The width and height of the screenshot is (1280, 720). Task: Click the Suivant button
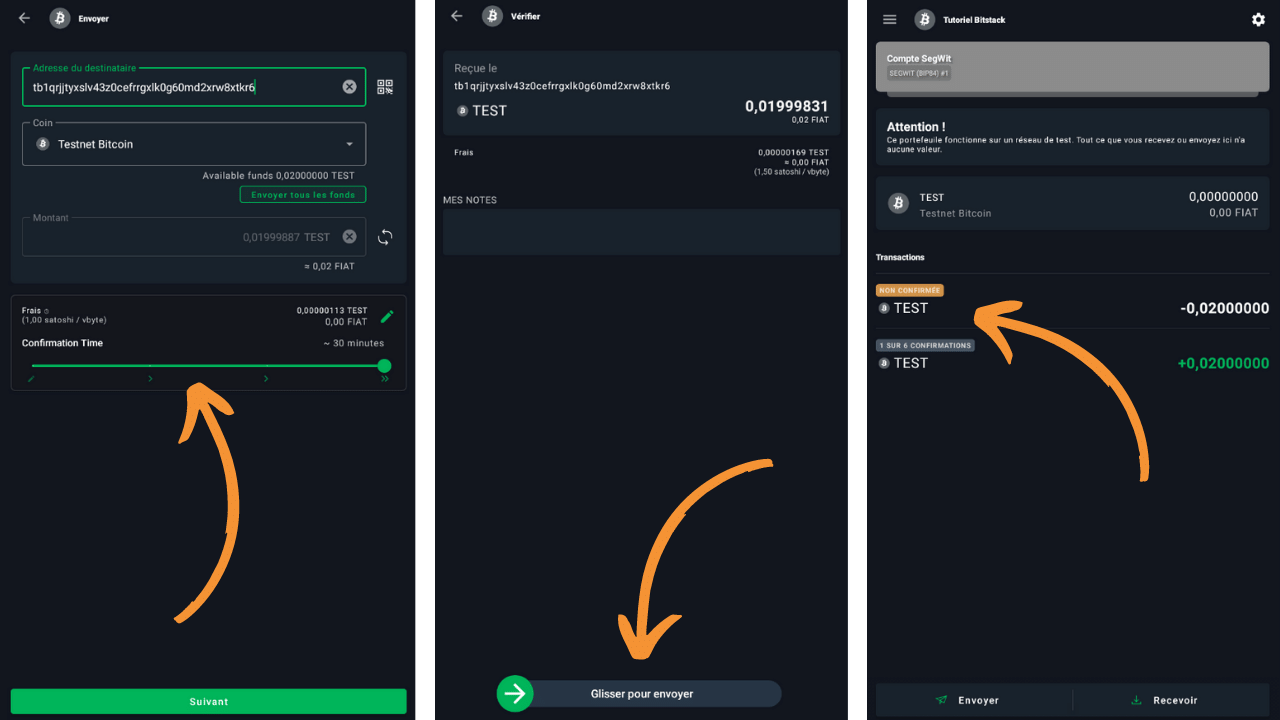pos(208,701)
